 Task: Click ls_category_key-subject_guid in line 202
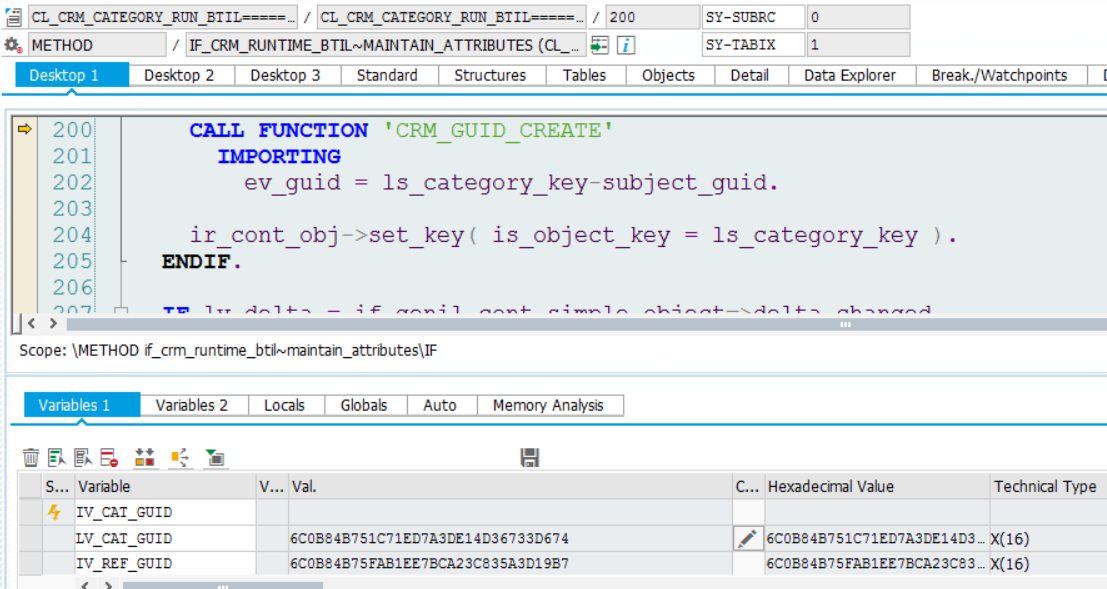point(574,183)
